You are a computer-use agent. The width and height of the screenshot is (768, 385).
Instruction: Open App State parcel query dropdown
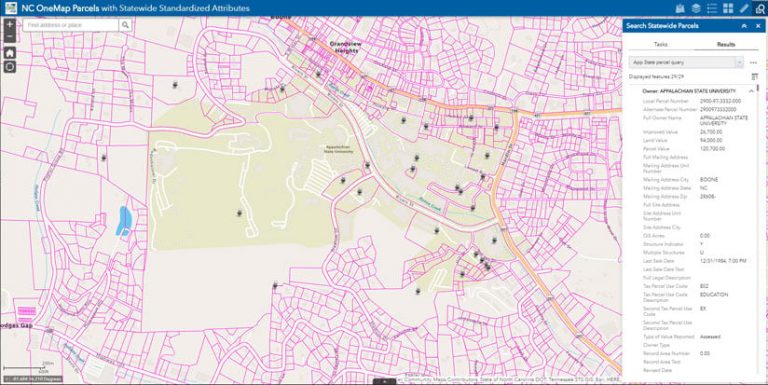coord(686,63)
